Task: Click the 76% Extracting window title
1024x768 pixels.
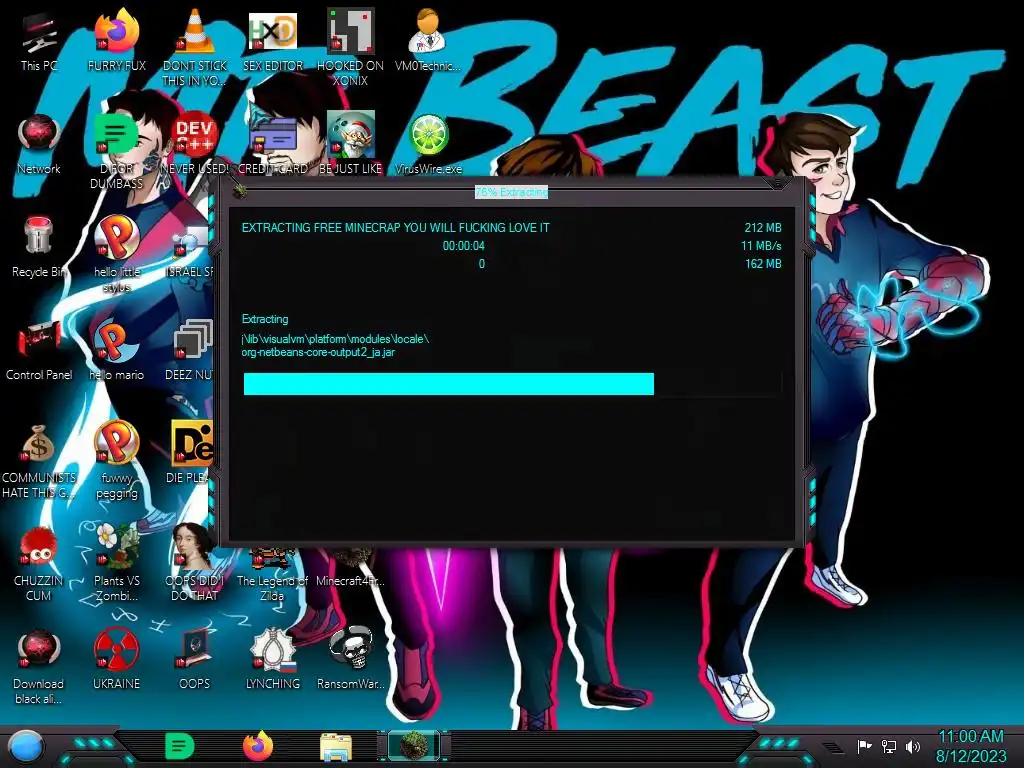Action: tap(511, 192)
